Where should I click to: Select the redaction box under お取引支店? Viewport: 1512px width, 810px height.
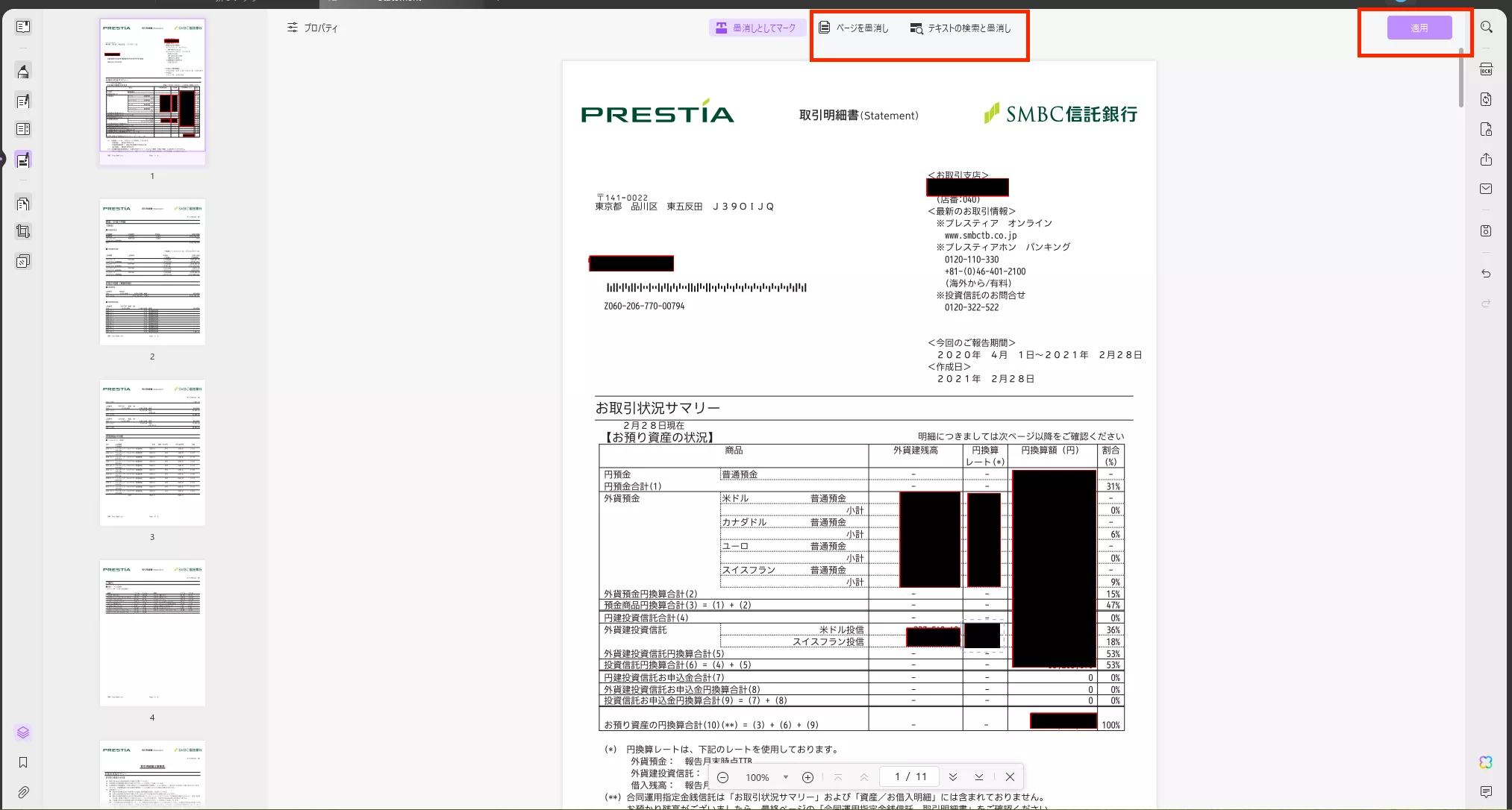[x=967, y=186]
